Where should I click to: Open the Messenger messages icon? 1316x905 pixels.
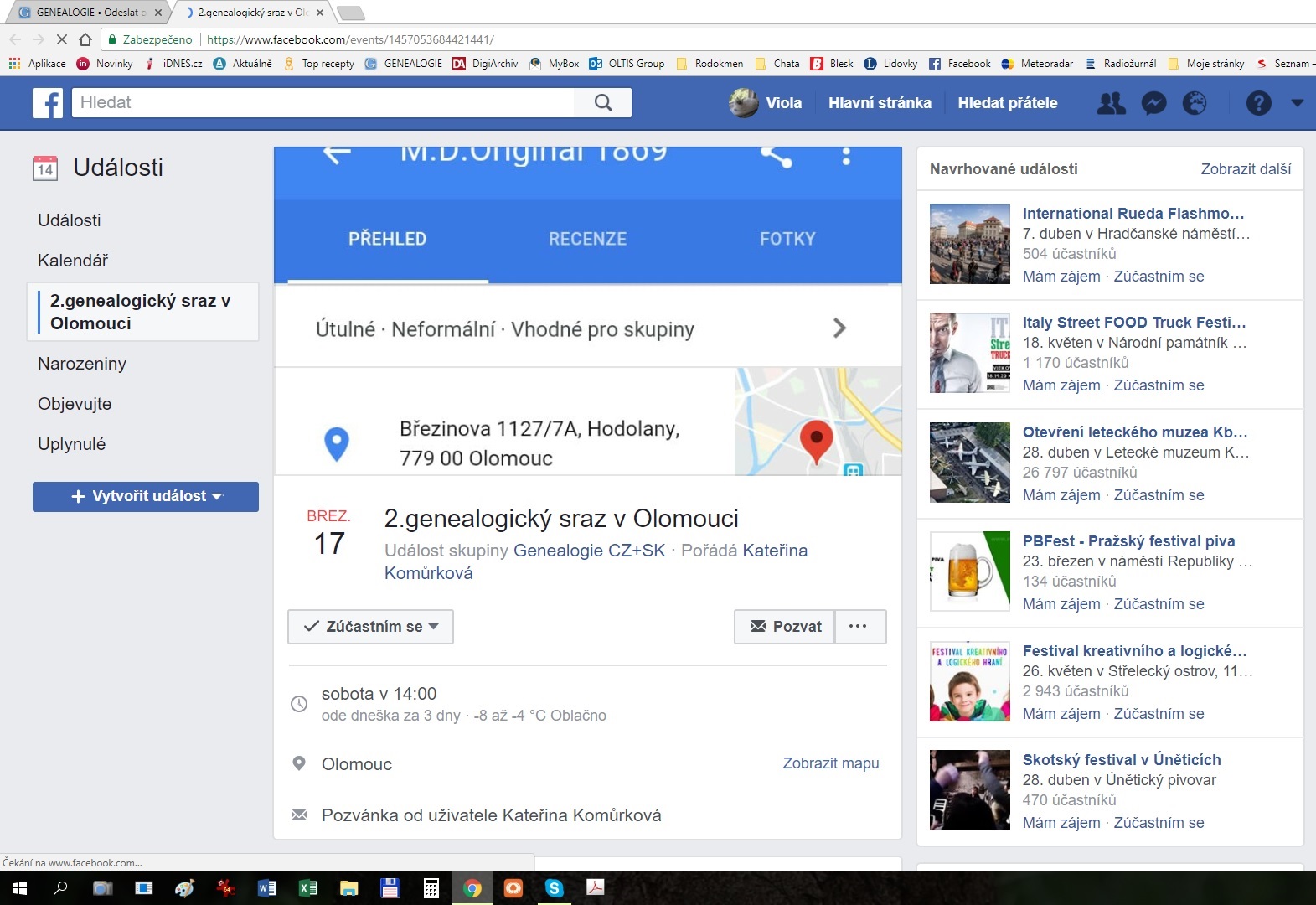click(x=1153, y=103)
